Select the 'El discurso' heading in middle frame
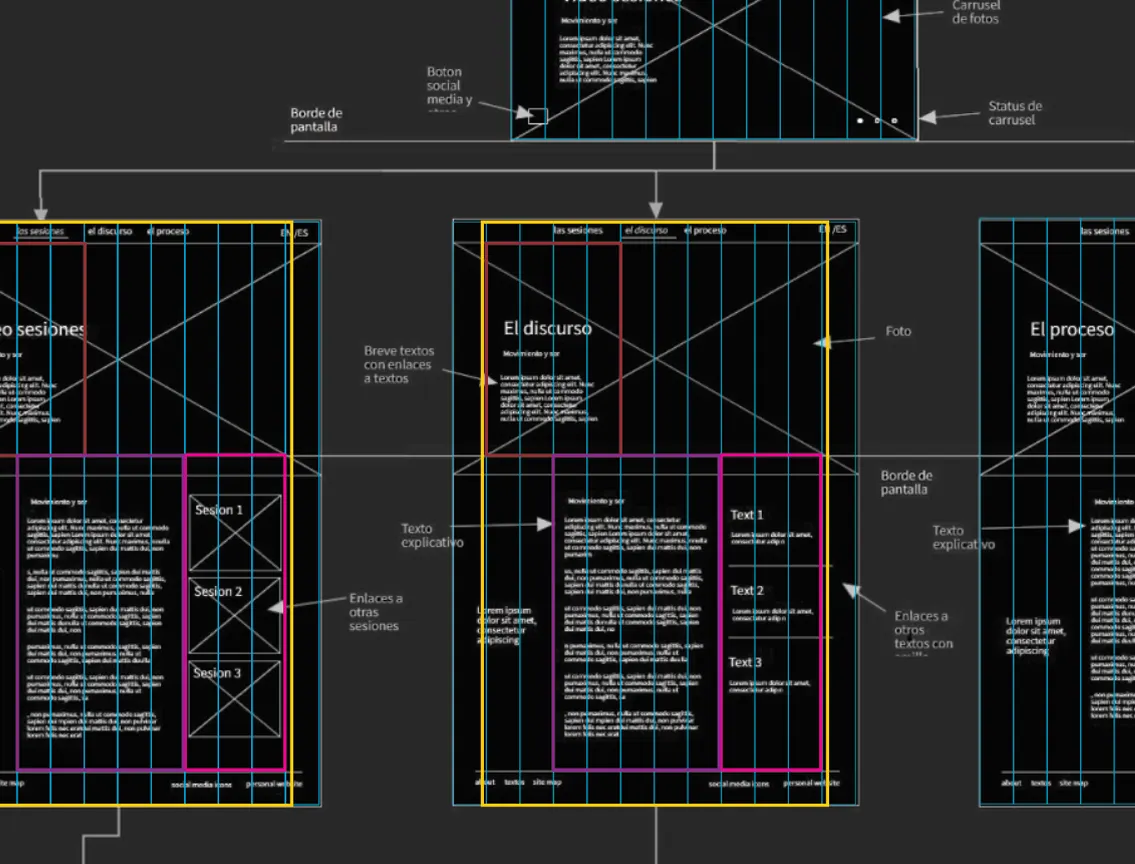Viewport: 1135px width, 864px height. [x=547, y=329]
